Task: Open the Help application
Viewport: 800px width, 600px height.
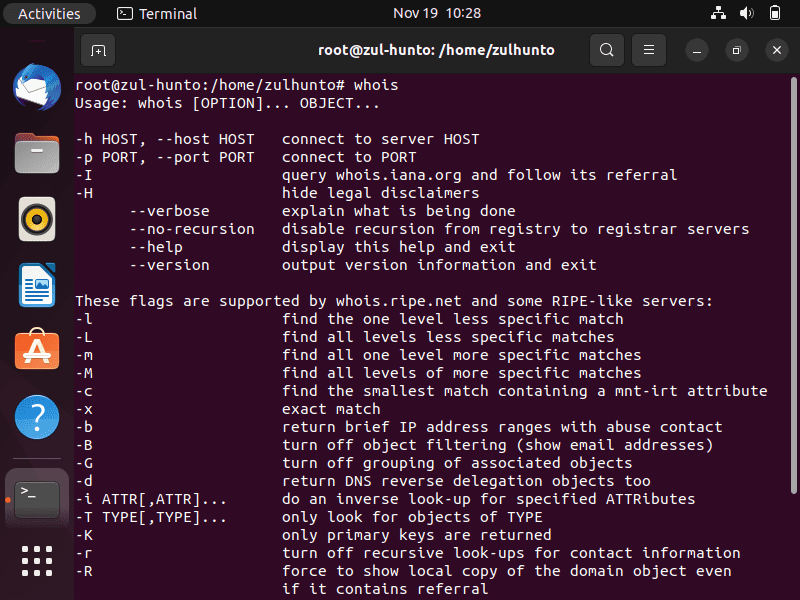Action: (37, 417)
